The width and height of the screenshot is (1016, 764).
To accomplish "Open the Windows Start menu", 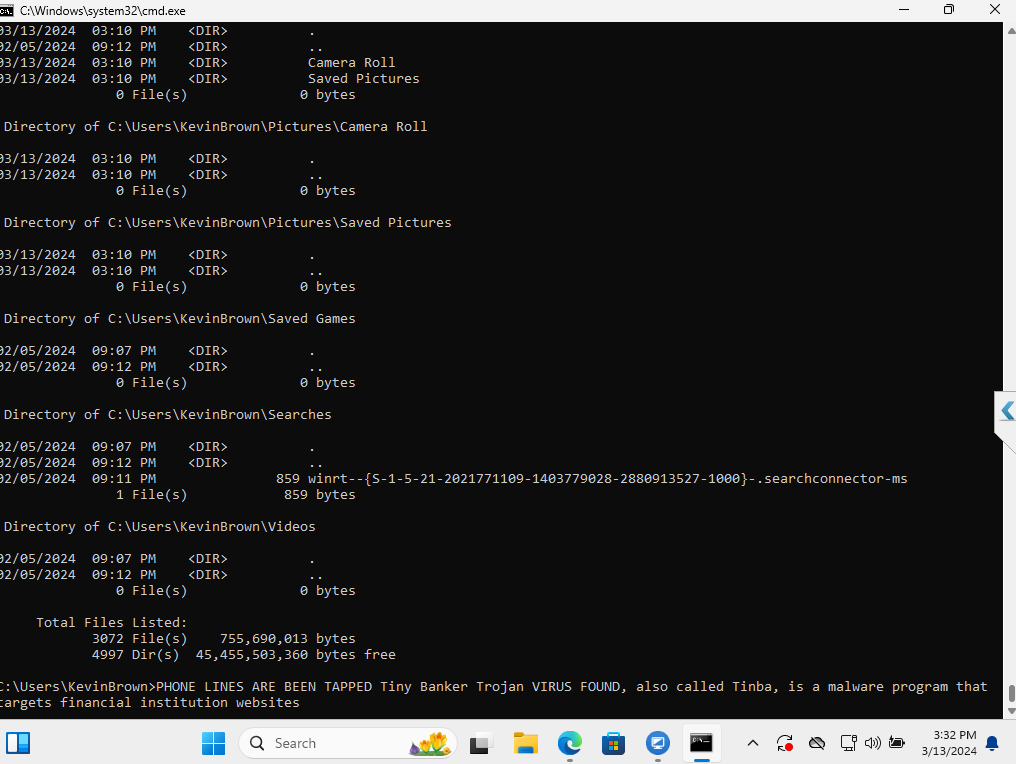I will click(213, 743).
